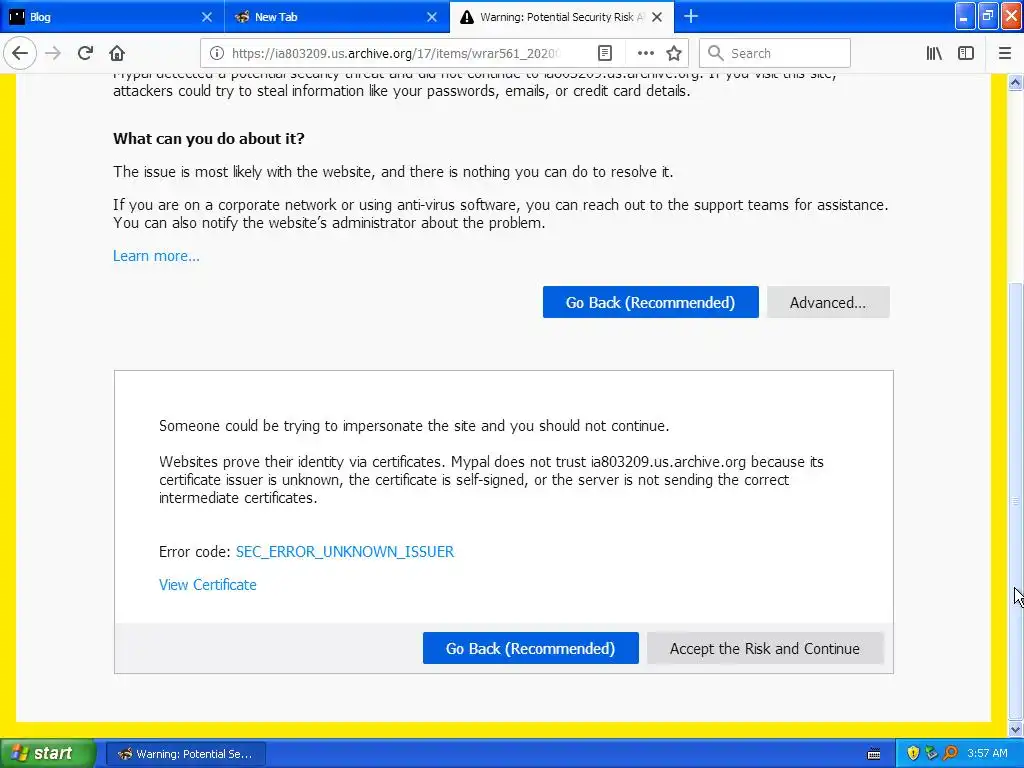Click the scrollbar up arrow
Image resolution: width=1024 pixels, height=768 pixels.
tap(1016, 82)
